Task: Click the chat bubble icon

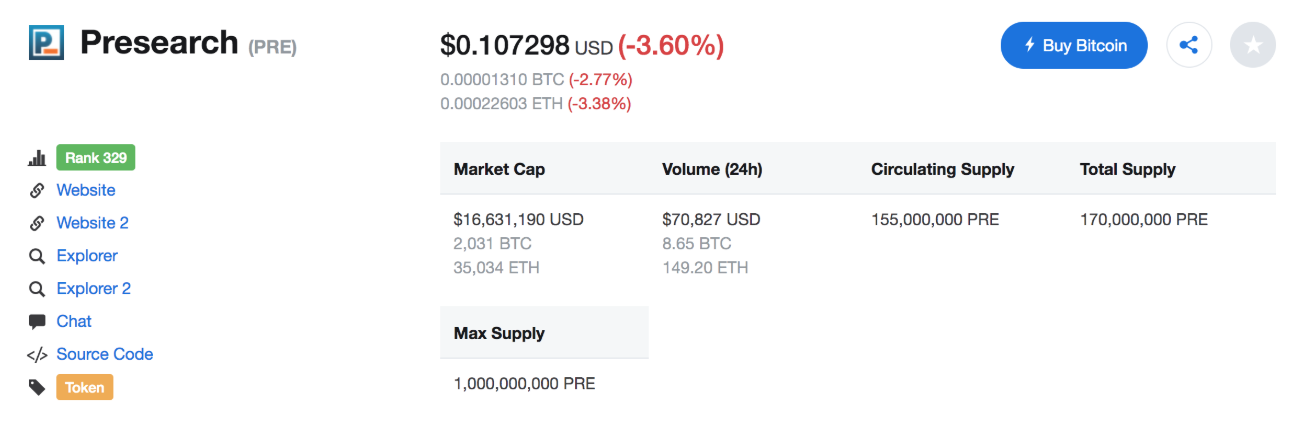Action: click(x=38, y=322)
